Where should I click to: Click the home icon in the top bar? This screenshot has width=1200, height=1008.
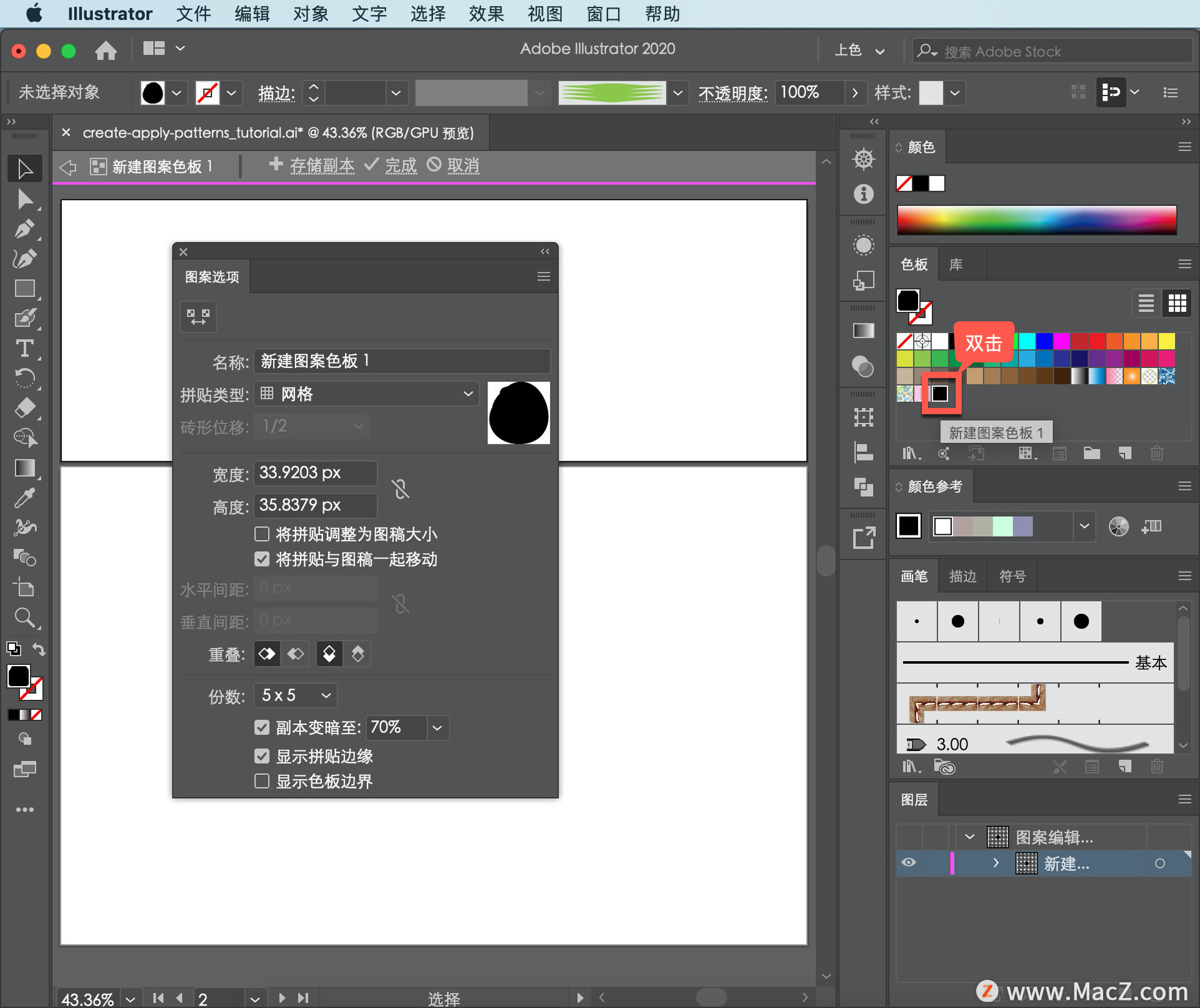(x=106, y=50)
